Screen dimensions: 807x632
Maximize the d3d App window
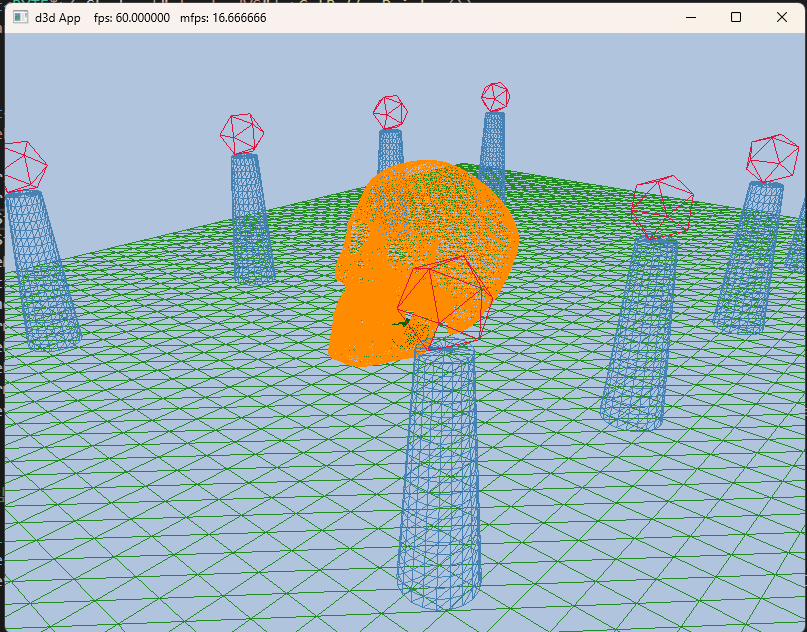[x=736, y=17]
